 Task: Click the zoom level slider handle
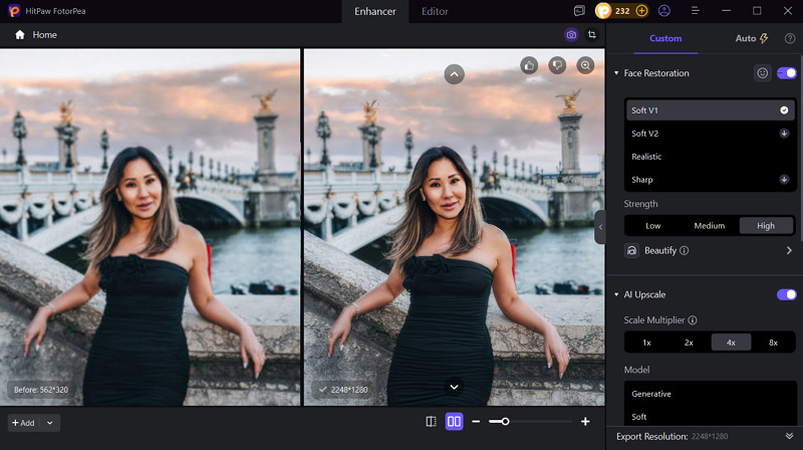point(505,421)
